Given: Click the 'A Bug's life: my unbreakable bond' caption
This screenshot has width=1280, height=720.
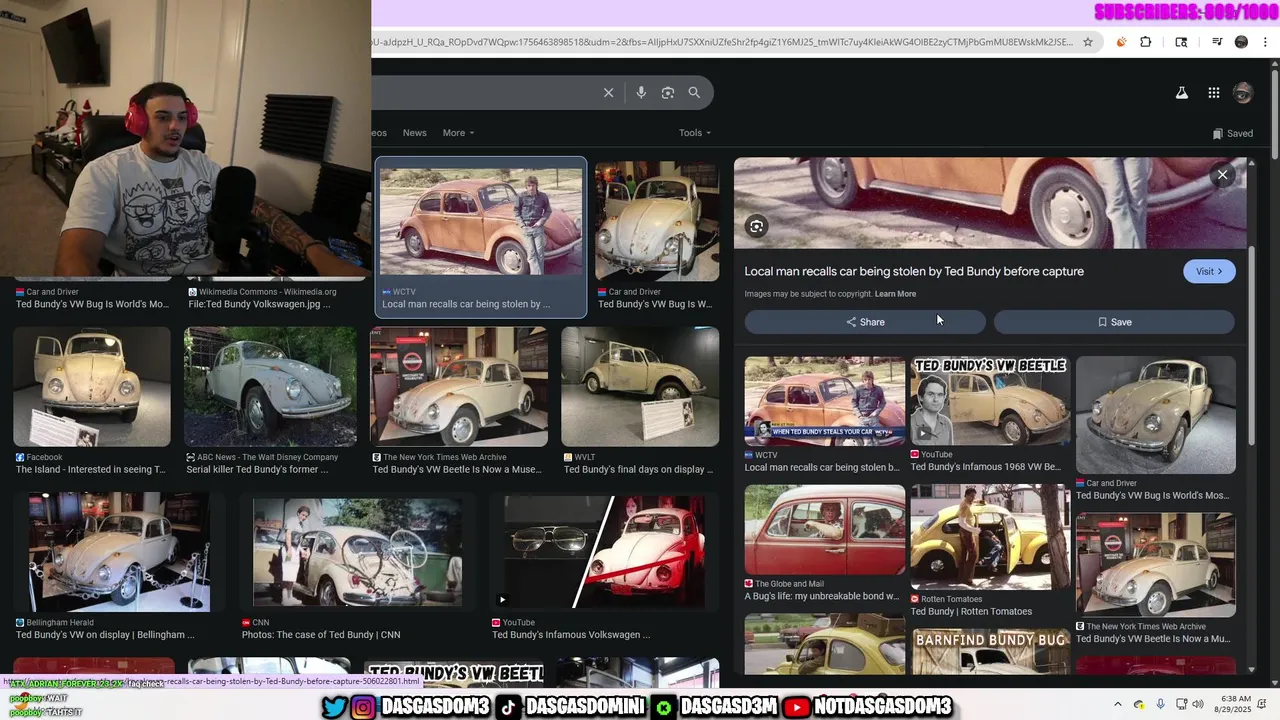Looking at the screenshot, I should tap(821, 597).
